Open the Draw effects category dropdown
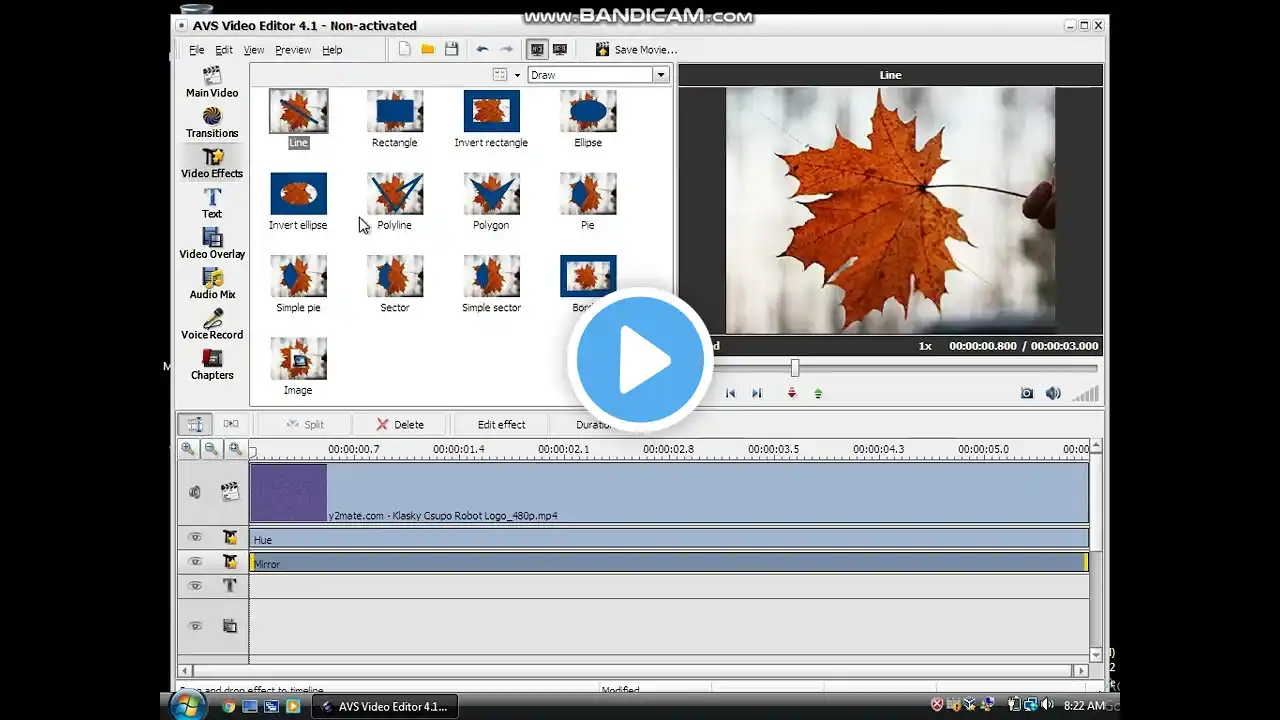 click(x=660, y=75)
